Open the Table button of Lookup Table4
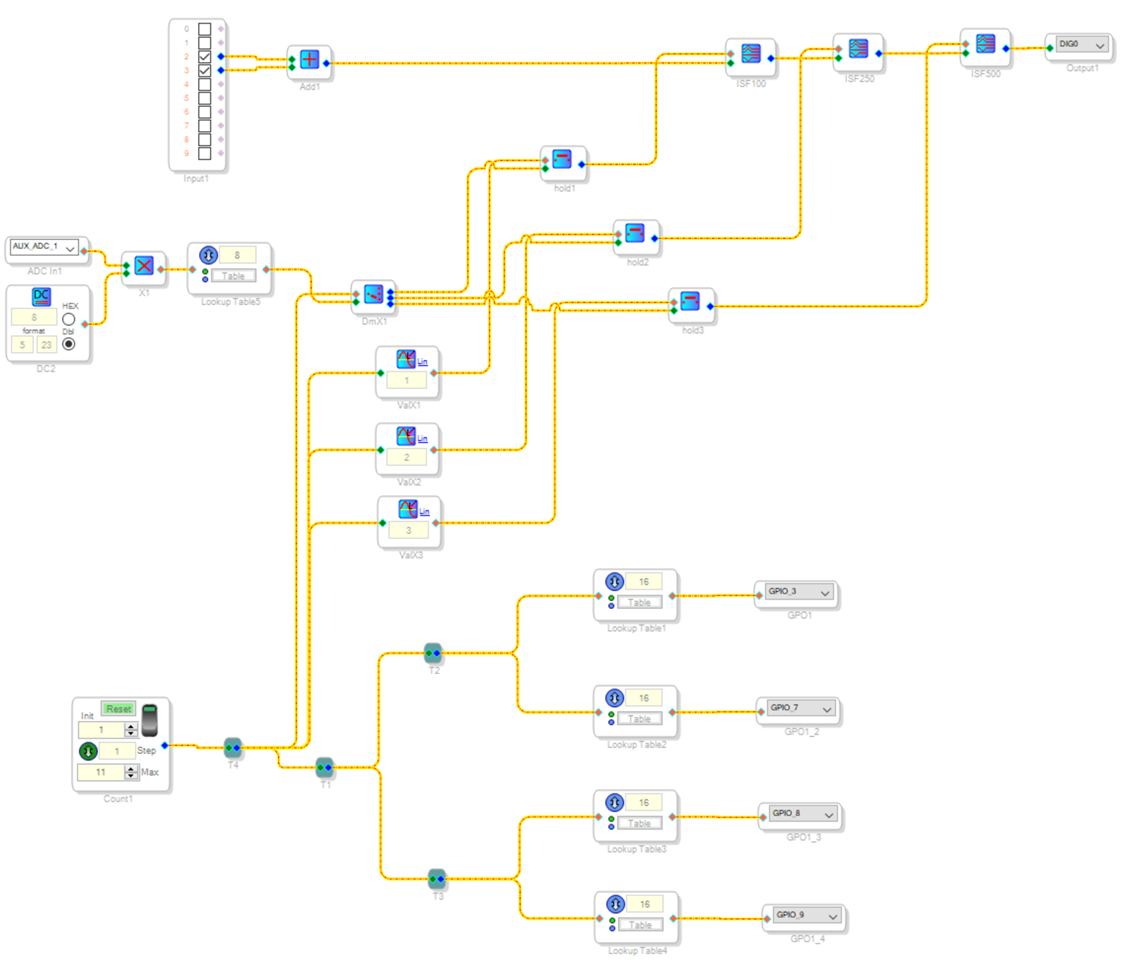The image size is (1123, 960). click(x=640, y=925)
